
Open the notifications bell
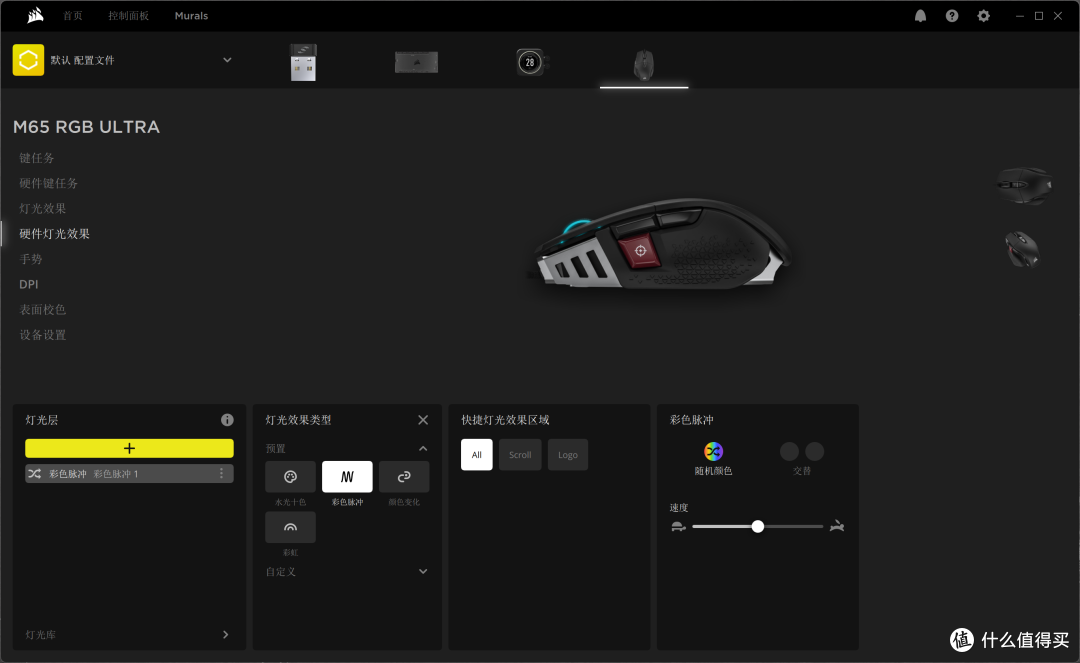click(x=920, y=16)
